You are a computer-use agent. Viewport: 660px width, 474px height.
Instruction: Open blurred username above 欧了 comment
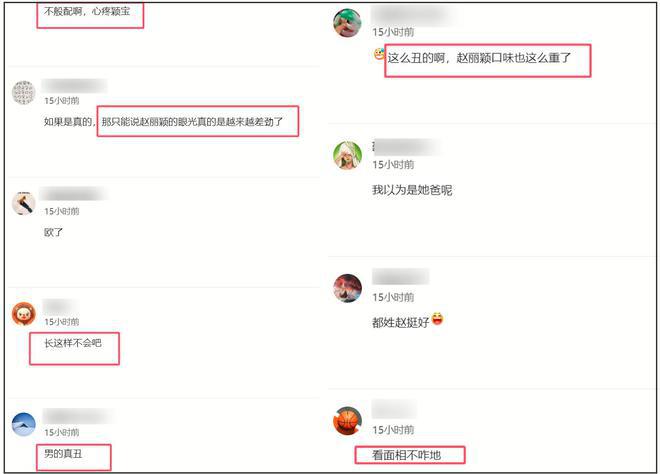[72, 194]
